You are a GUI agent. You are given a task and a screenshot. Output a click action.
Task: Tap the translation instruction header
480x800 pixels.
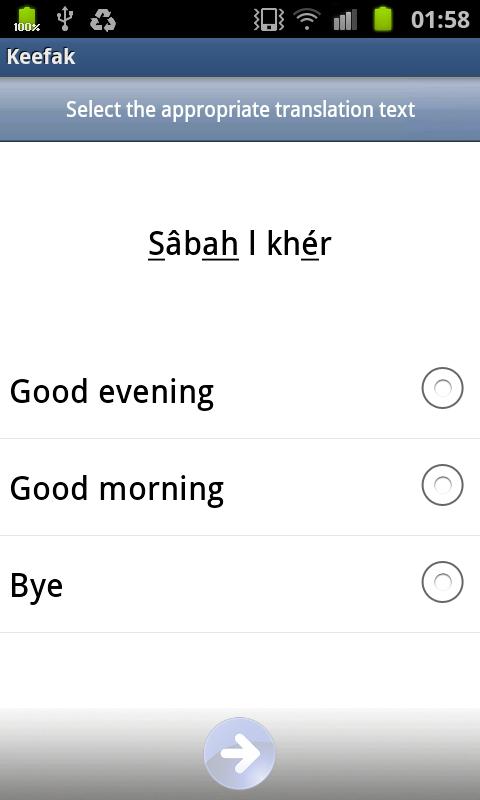click(240, 110)
